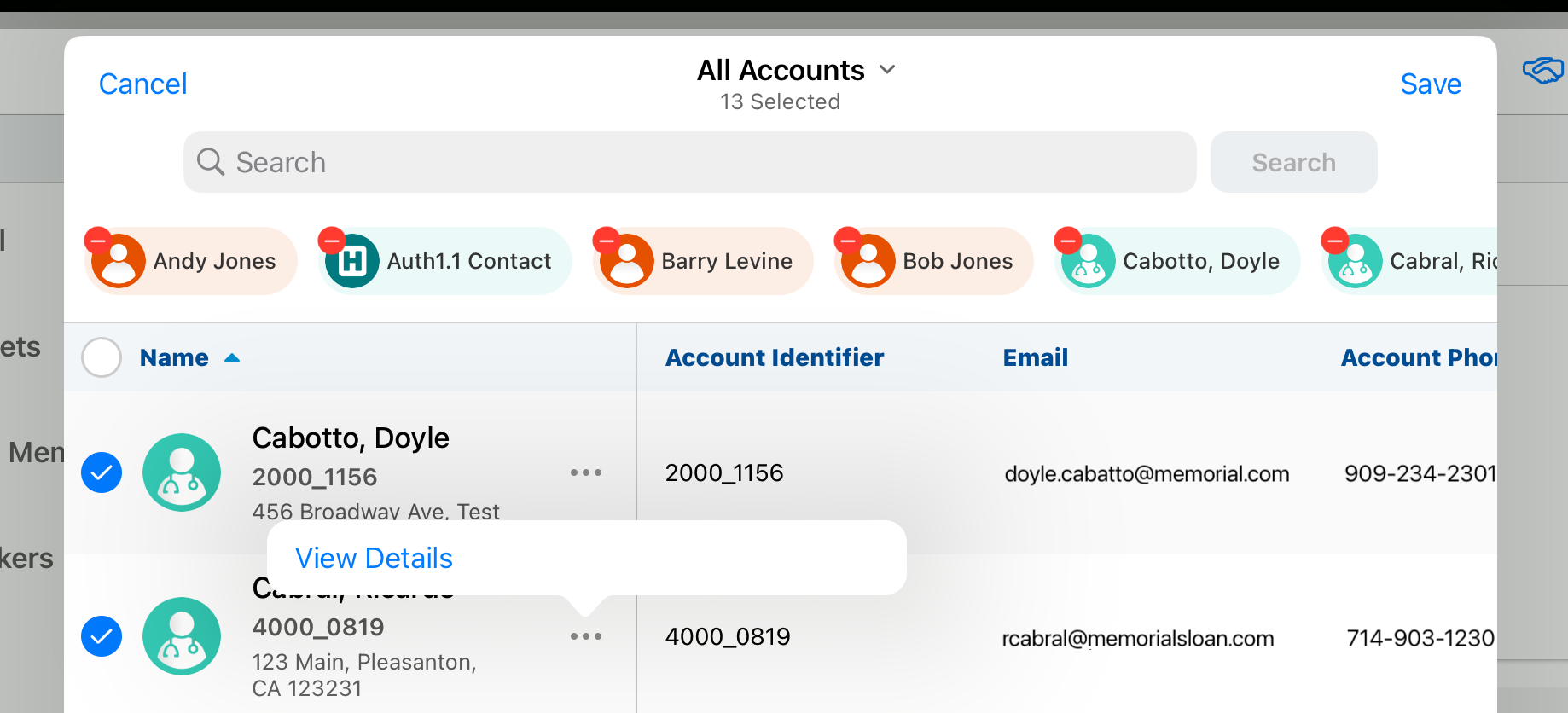Remove Andy Jones chip via red minus
This screenshot has width=1568, height=713.
pyautogui.click(x=98, y=241)
